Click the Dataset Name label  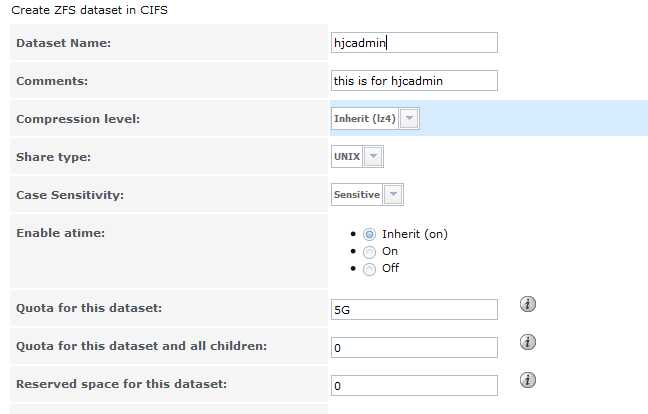click(63, 43)
